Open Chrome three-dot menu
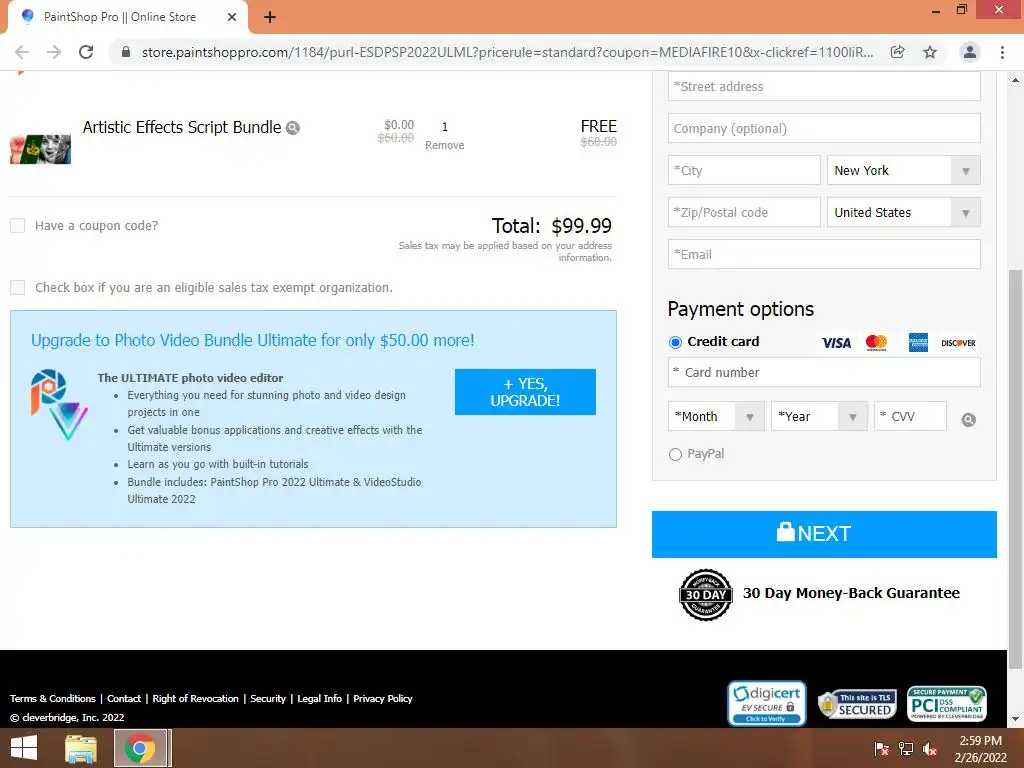This screenshot has height=768, width=1024. click(1002, 52)
